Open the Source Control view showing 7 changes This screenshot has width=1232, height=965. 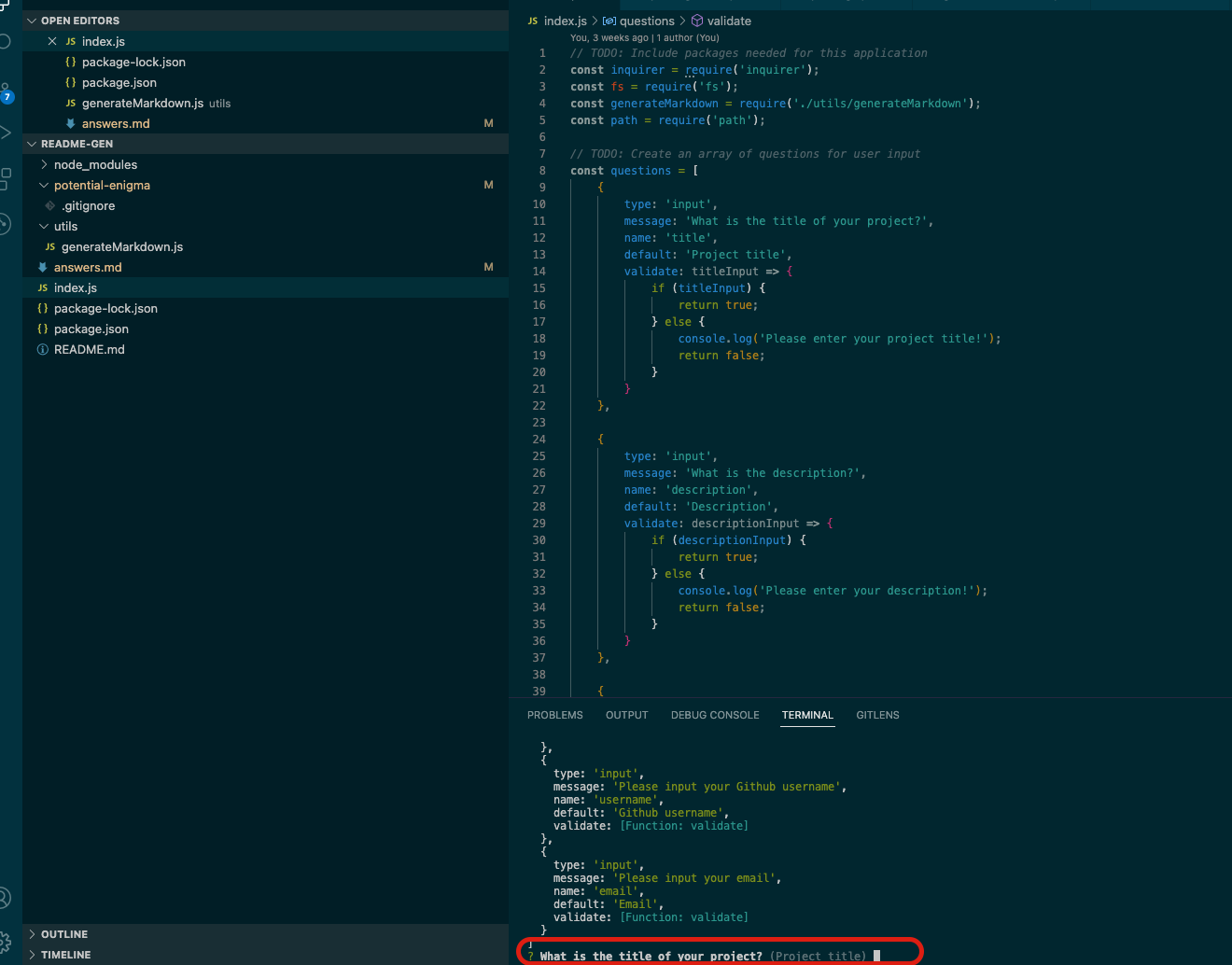[x=5, y=91]
